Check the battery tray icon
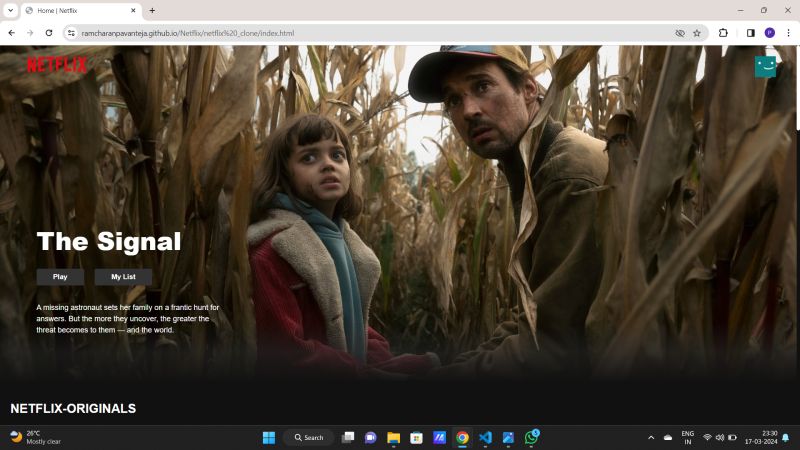Viewport: 800px width, 450px height. tap(732, 438)
